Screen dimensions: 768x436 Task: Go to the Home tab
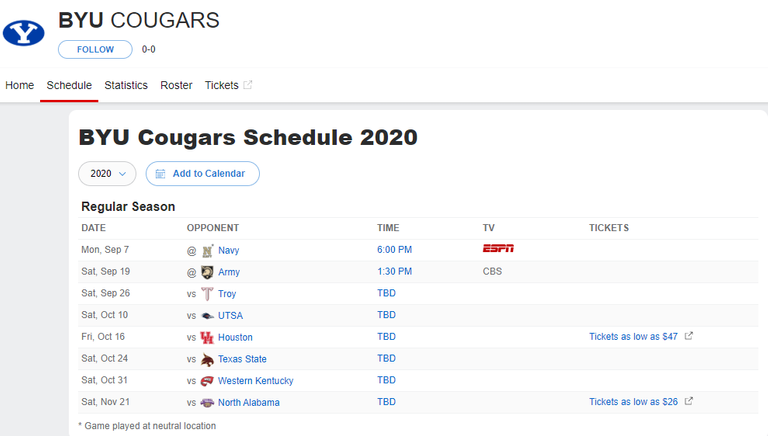[20, 85]
